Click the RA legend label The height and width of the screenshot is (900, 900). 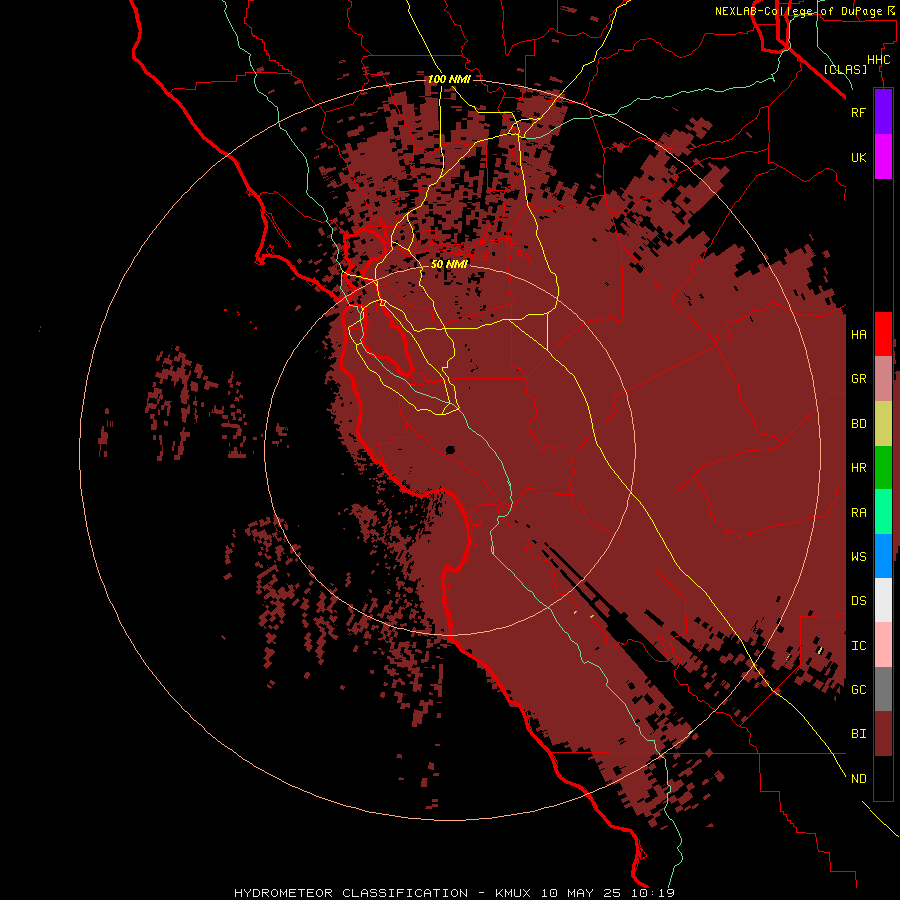[859, 513]
